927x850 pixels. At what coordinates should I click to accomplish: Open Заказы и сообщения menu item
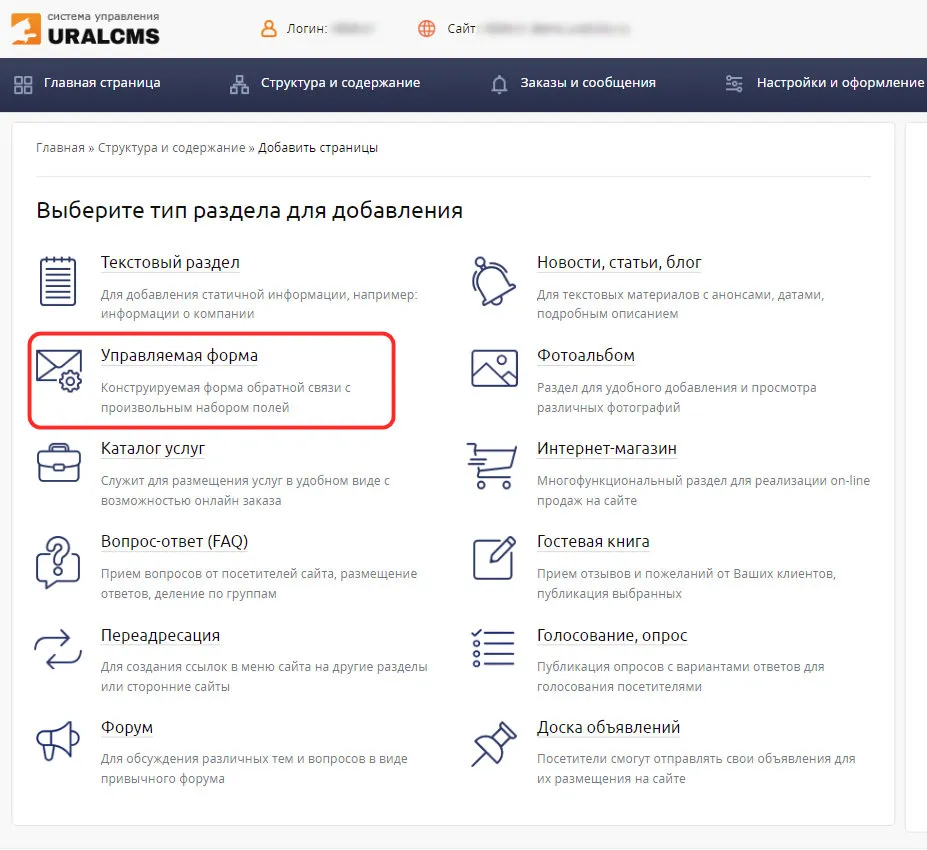tap(573, 84)
